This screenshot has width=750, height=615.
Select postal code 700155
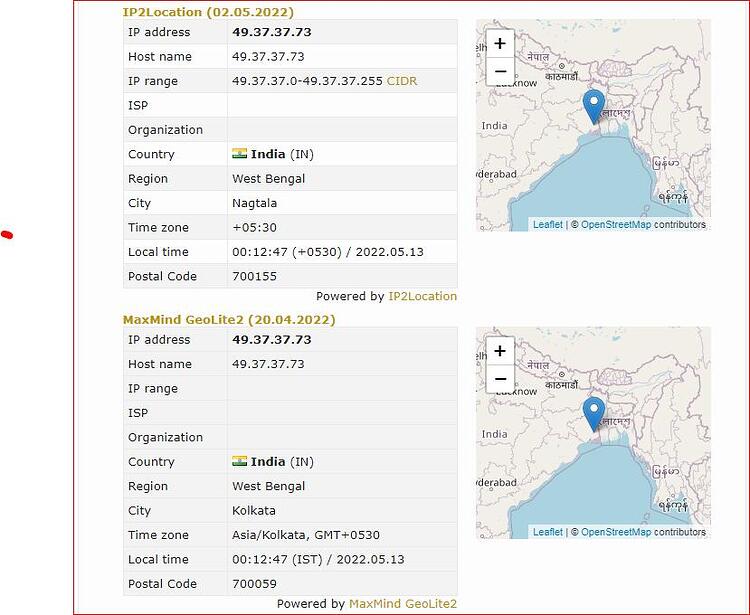pos(254,276)
